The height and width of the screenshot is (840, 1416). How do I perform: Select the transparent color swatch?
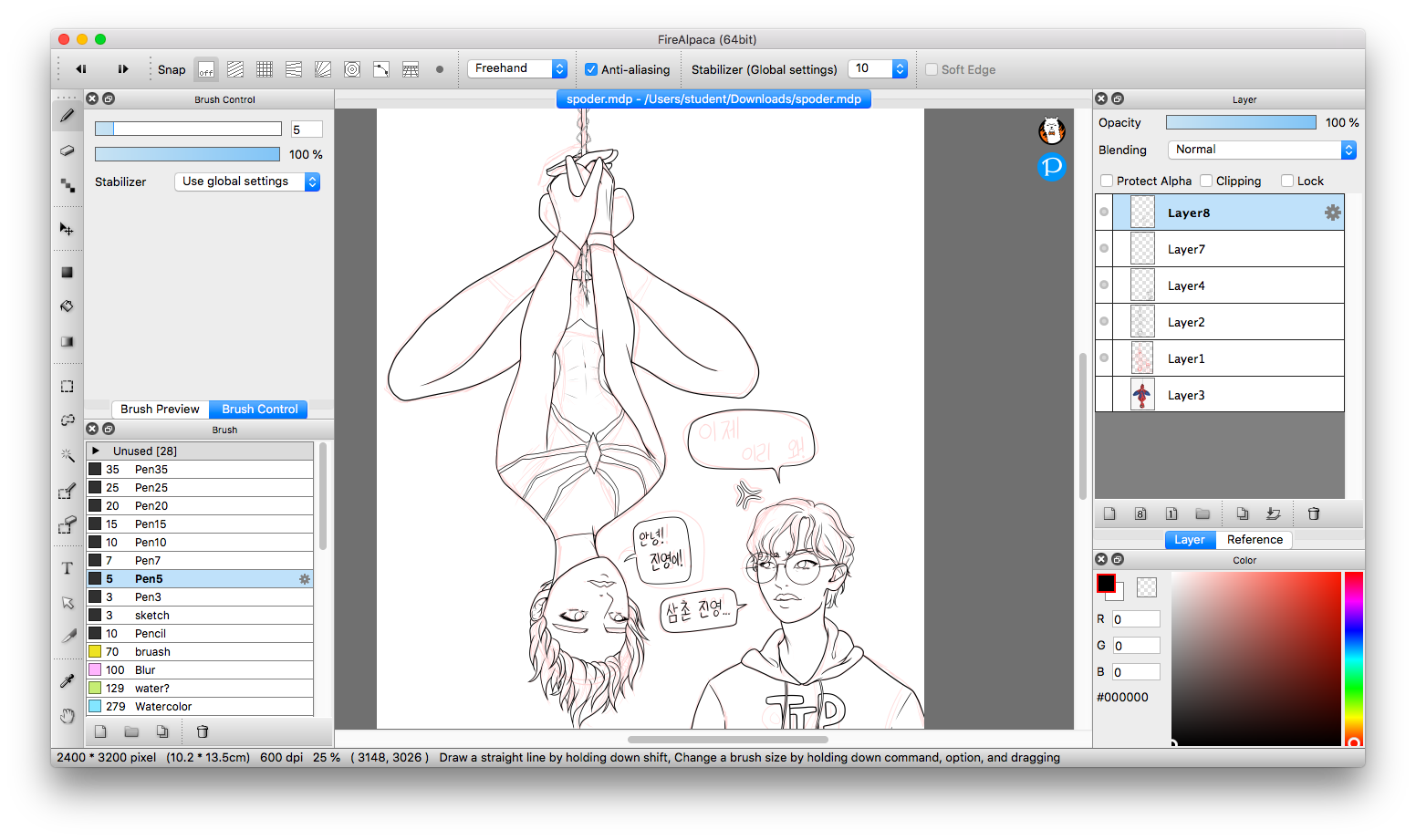(x=1147, y=587)
